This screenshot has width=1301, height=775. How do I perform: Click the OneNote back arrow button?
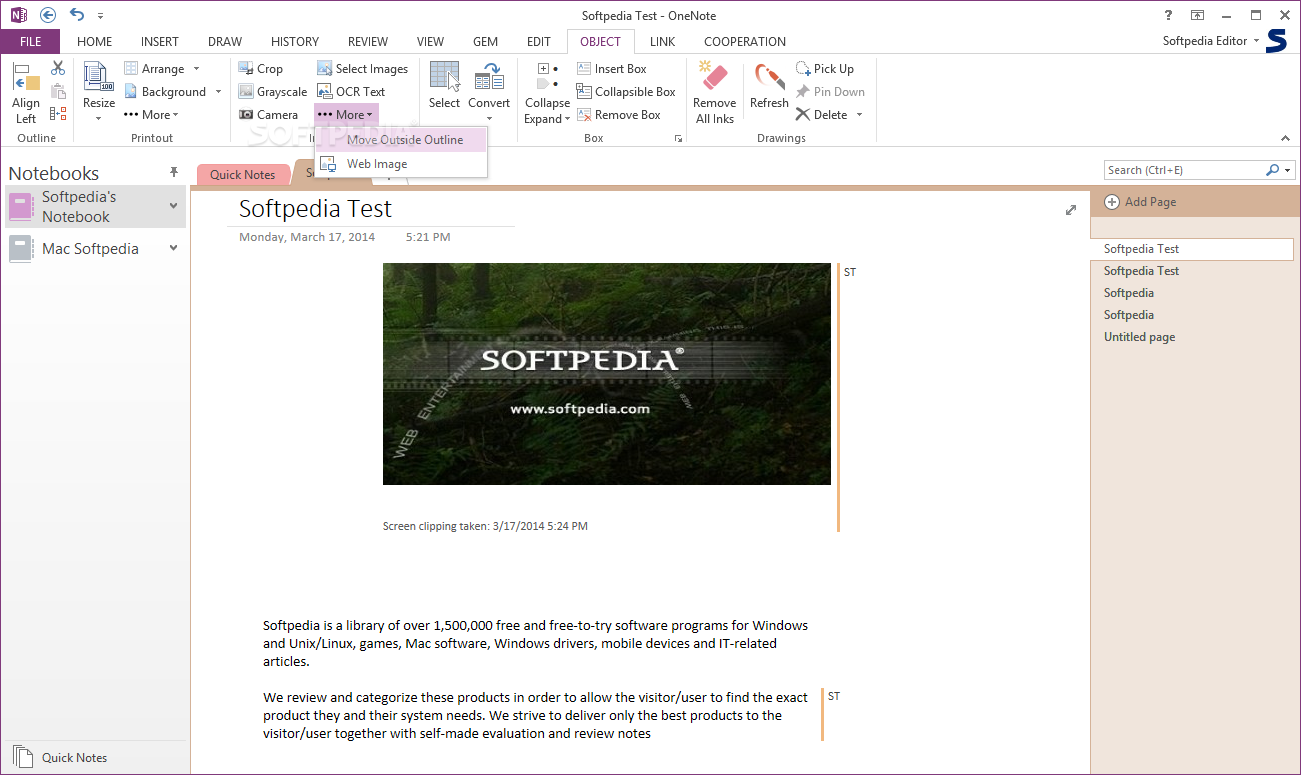coord(47,15)
